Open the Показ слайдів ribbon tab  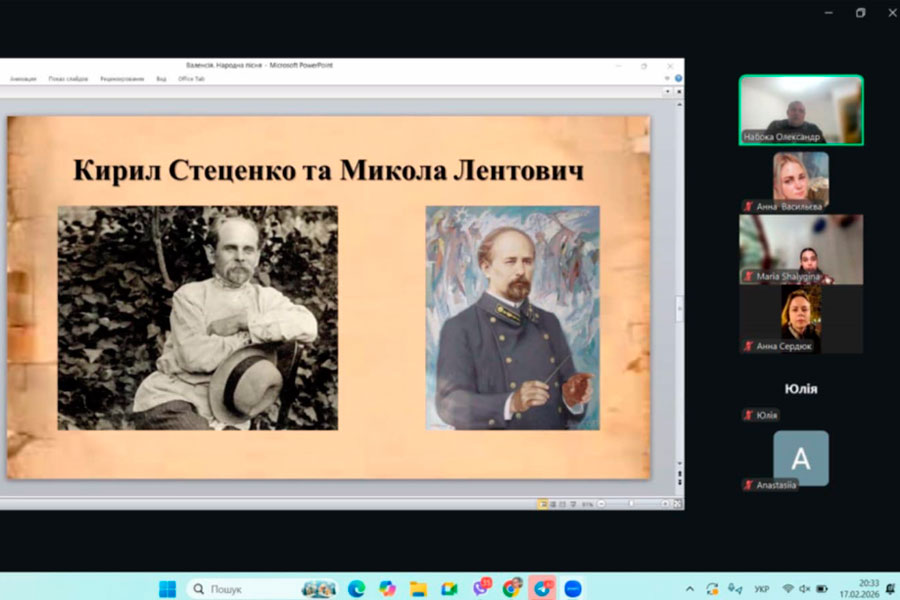pos(68,78)
